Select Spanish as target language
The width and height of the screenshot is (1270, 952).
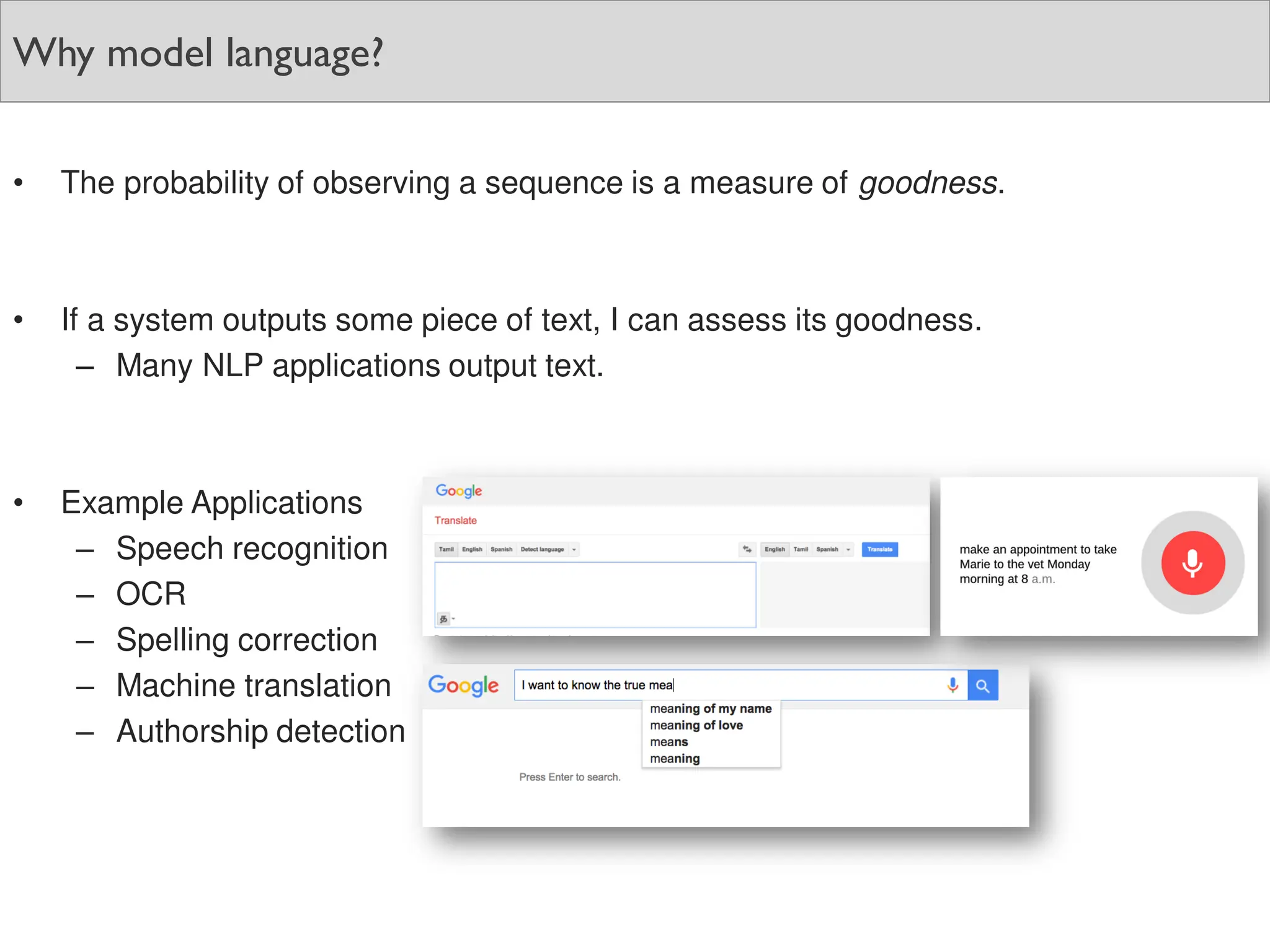click(x=827, y=550)
